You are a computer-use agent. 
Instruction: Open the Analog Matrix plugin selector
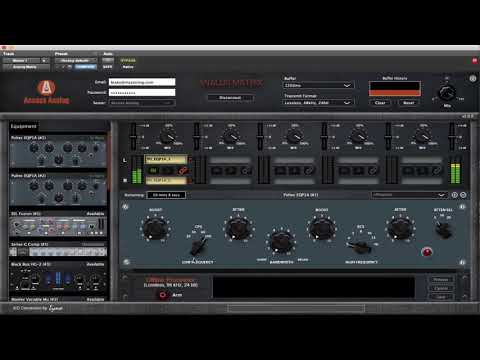[26, 67]
